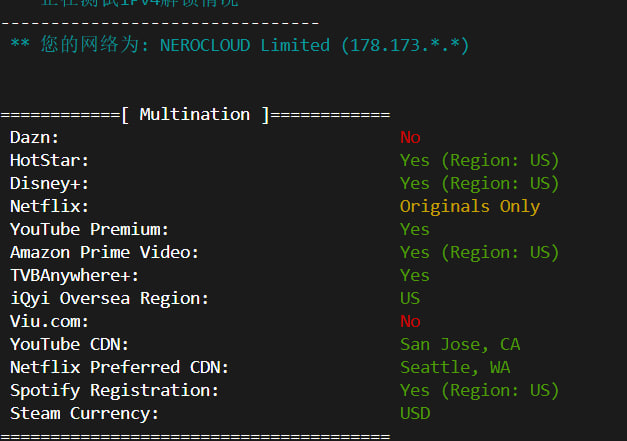Click the HotStar label
Screen dimensions: 627x441
50,161
